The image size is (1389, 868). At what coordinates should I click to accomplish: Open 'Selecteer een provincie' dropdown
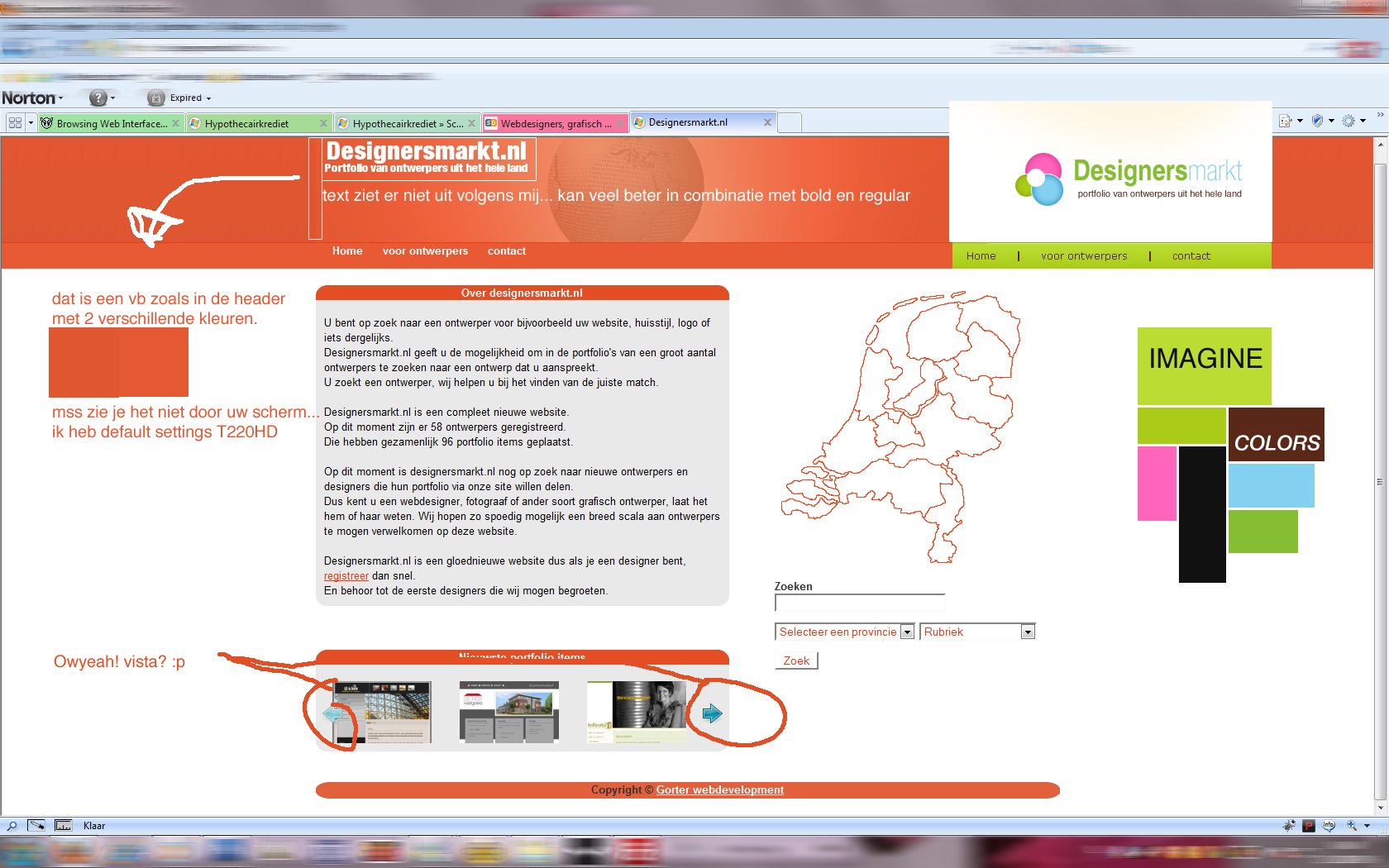pyautogui.click(x=844, y=632)
